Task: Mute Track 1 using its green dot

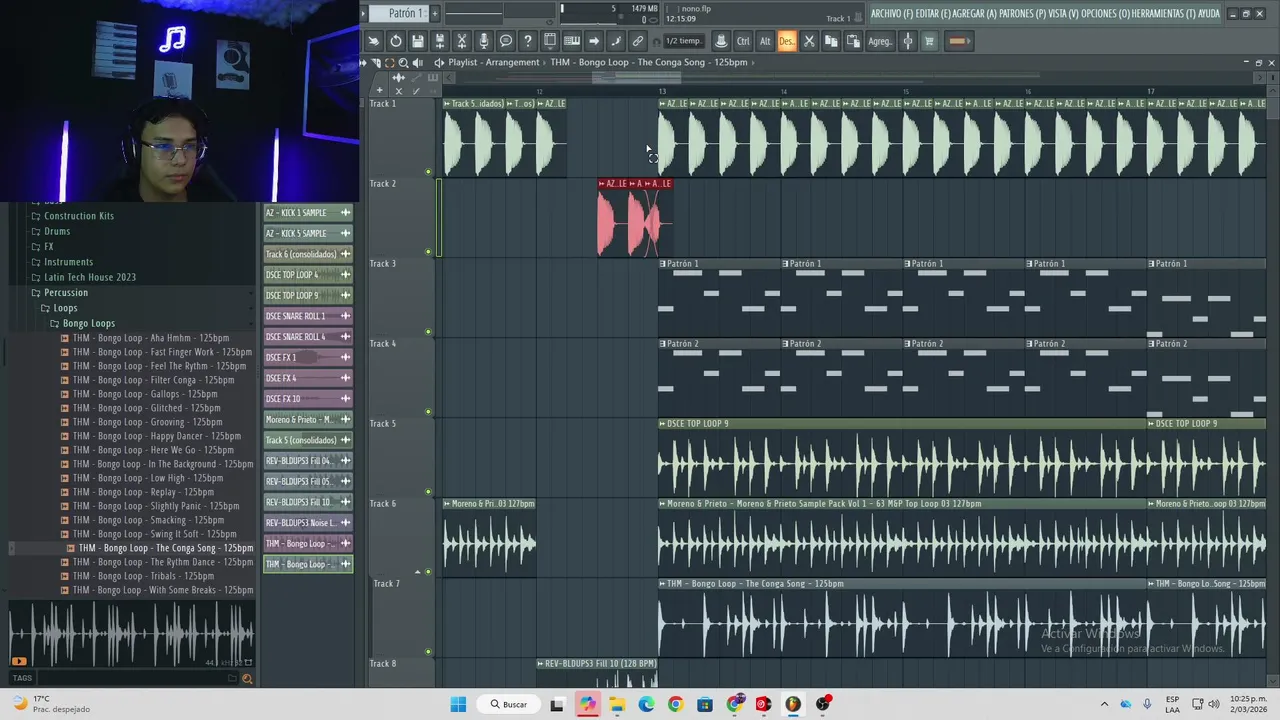Action: [x=429, y=172]
